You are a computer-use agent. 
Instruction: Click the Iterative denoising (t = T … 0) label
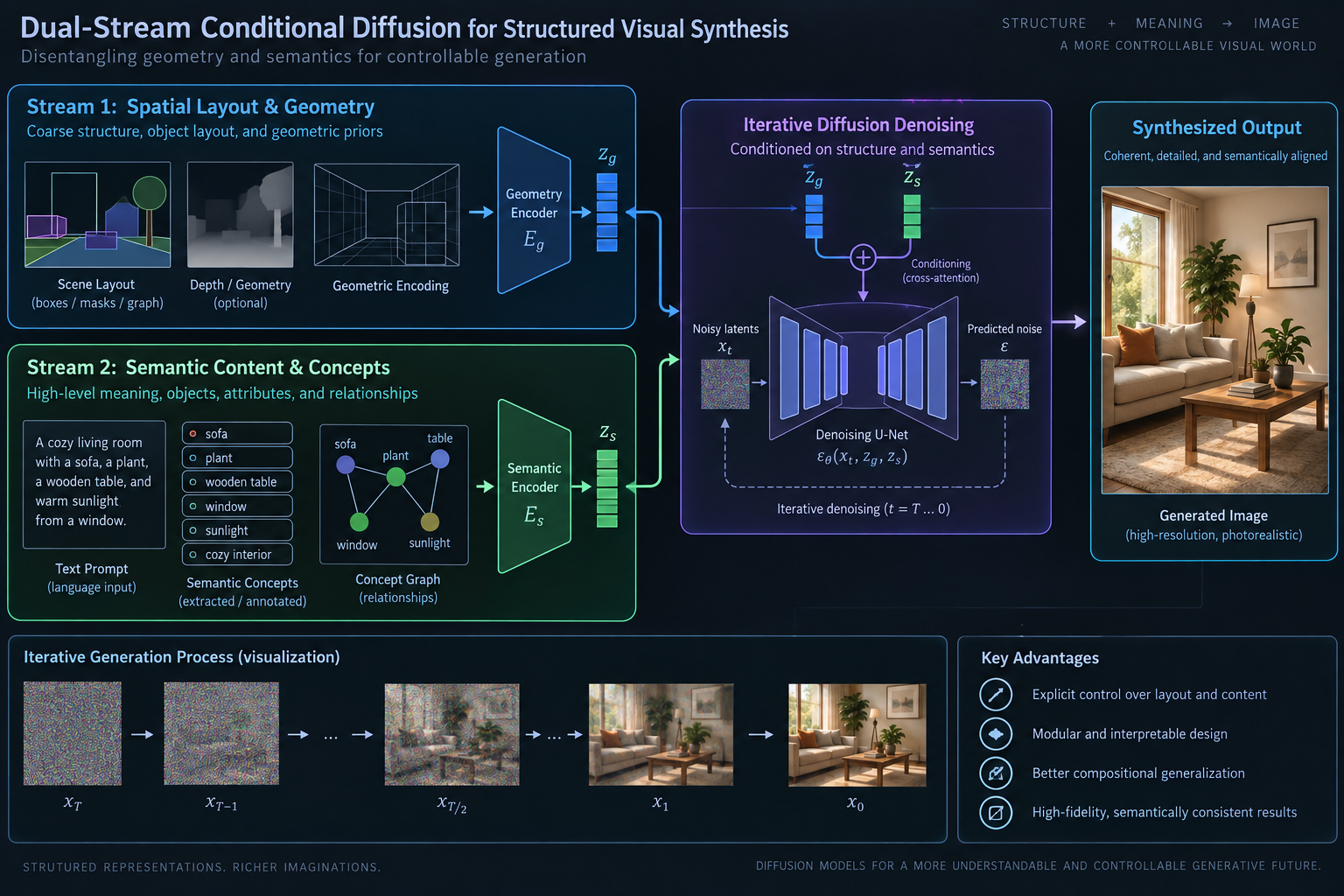point(864,509)
